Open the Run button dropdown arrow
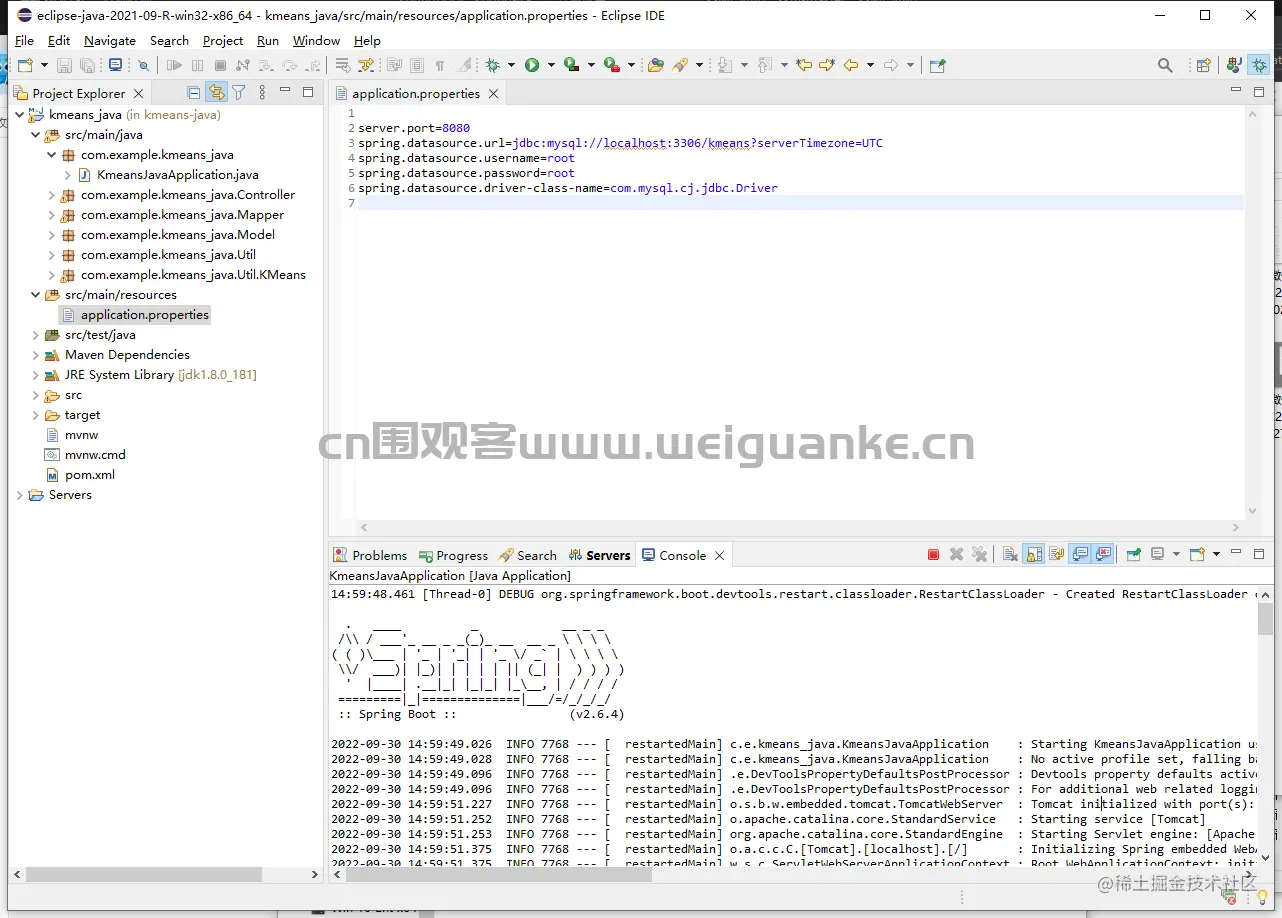The image size is (1282, 918). 551,65
